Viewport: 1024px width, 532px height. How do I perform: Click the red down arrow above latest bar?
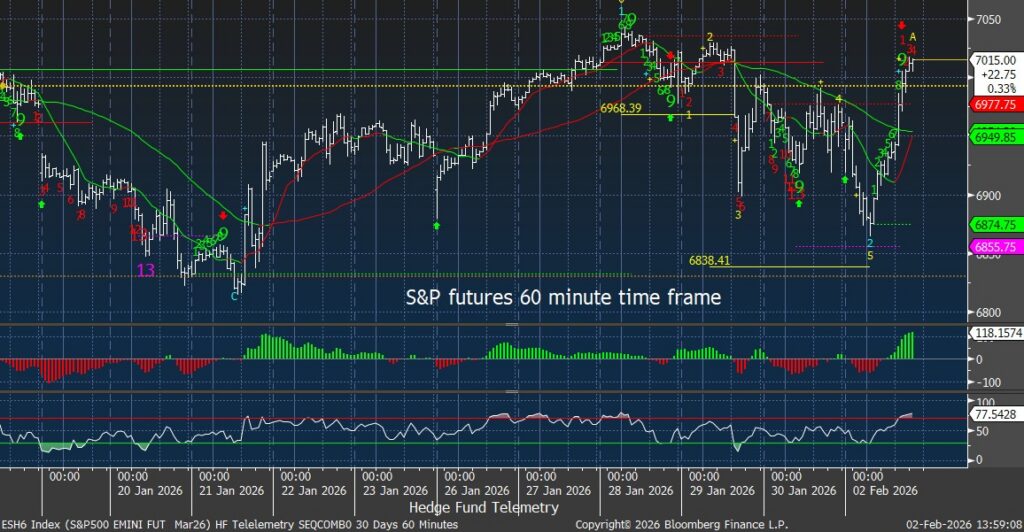902,24
